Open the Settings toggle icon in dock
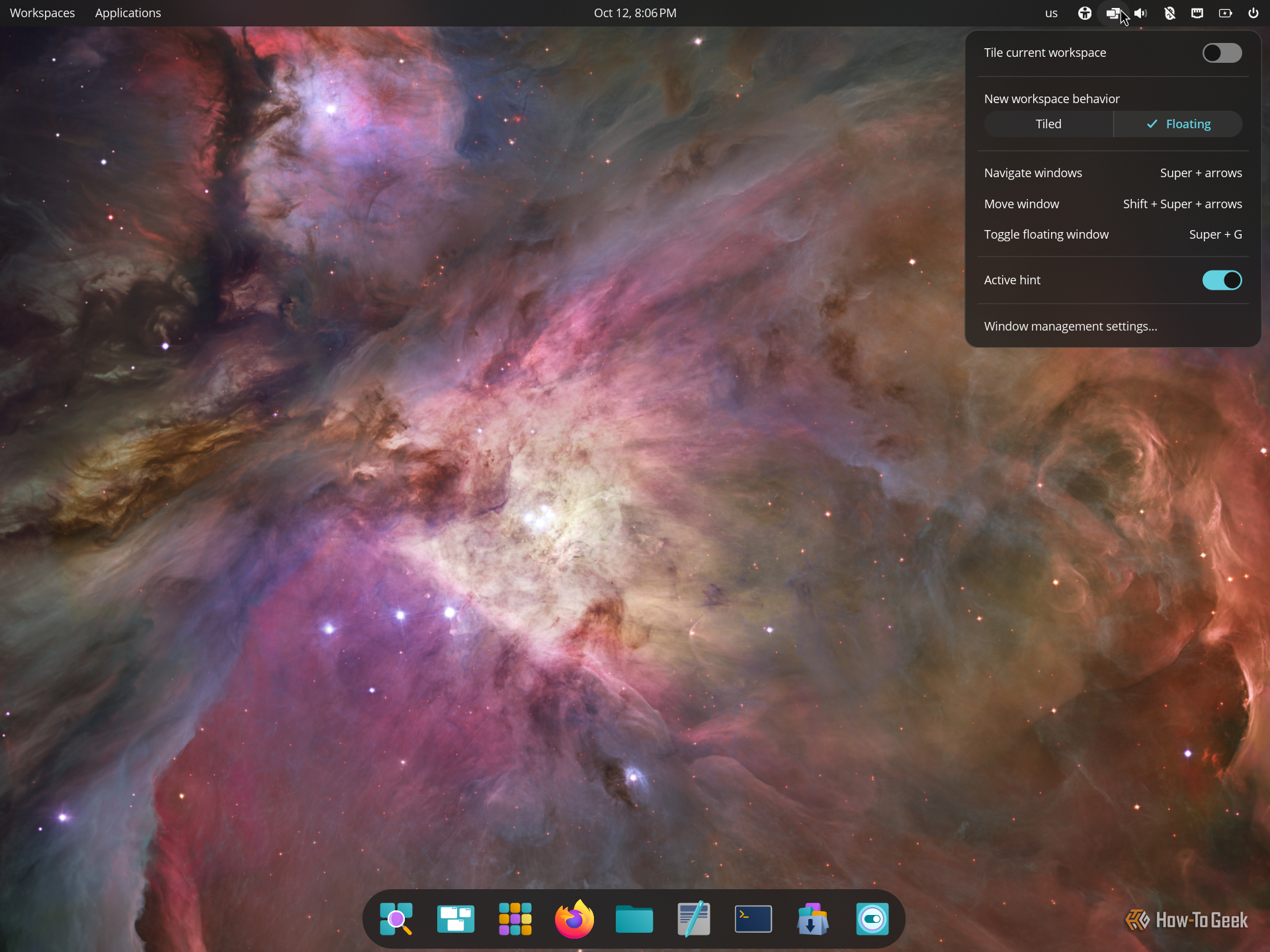 872,919
